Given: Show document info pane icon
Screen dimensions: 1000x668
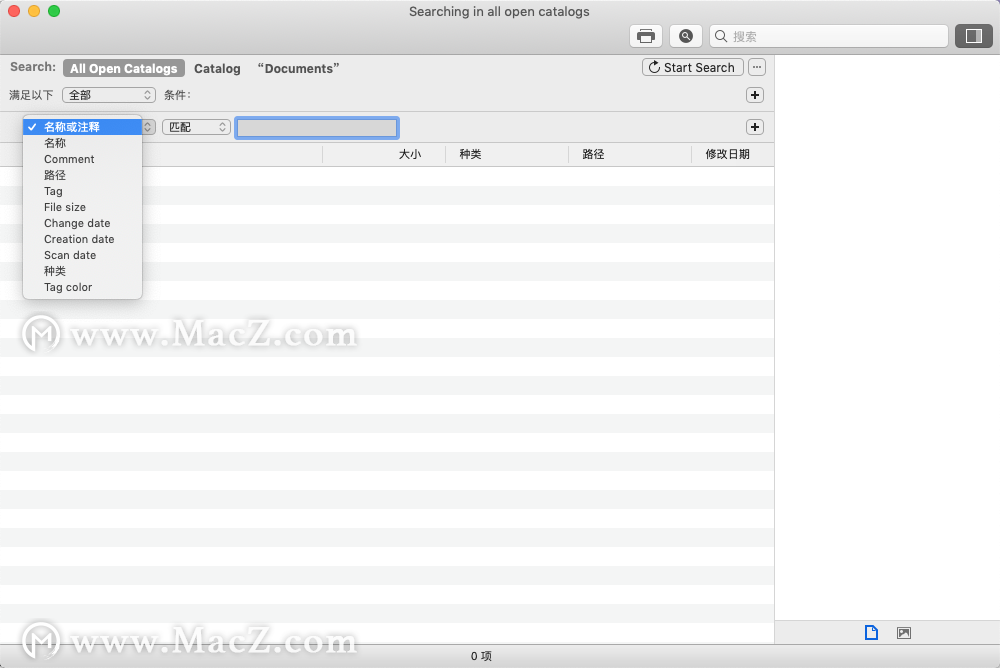Looking at the screenshot, I should pos(871,632).
